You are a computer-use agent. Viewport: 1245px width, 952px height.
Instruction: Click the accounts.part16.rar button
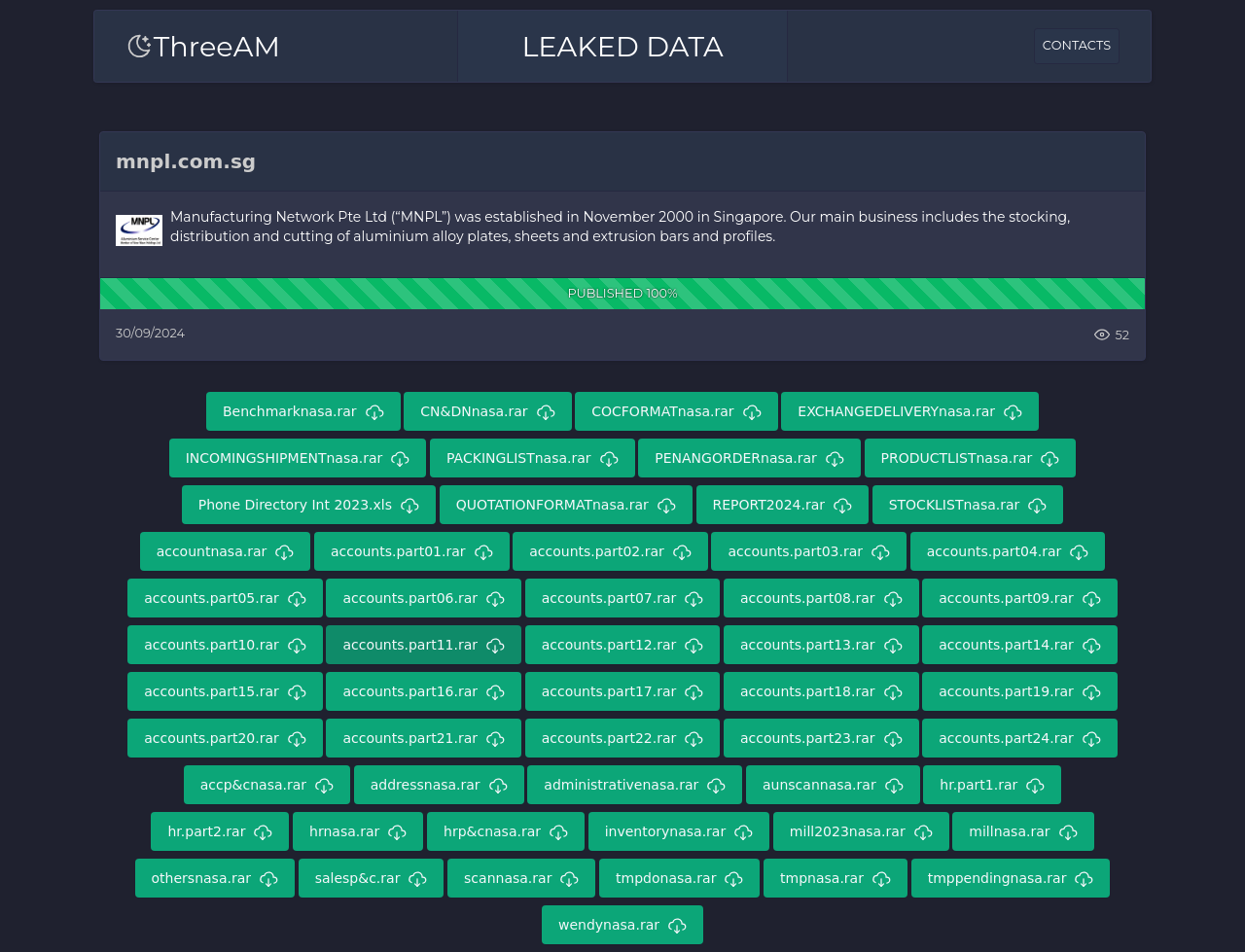pos(423,691)
